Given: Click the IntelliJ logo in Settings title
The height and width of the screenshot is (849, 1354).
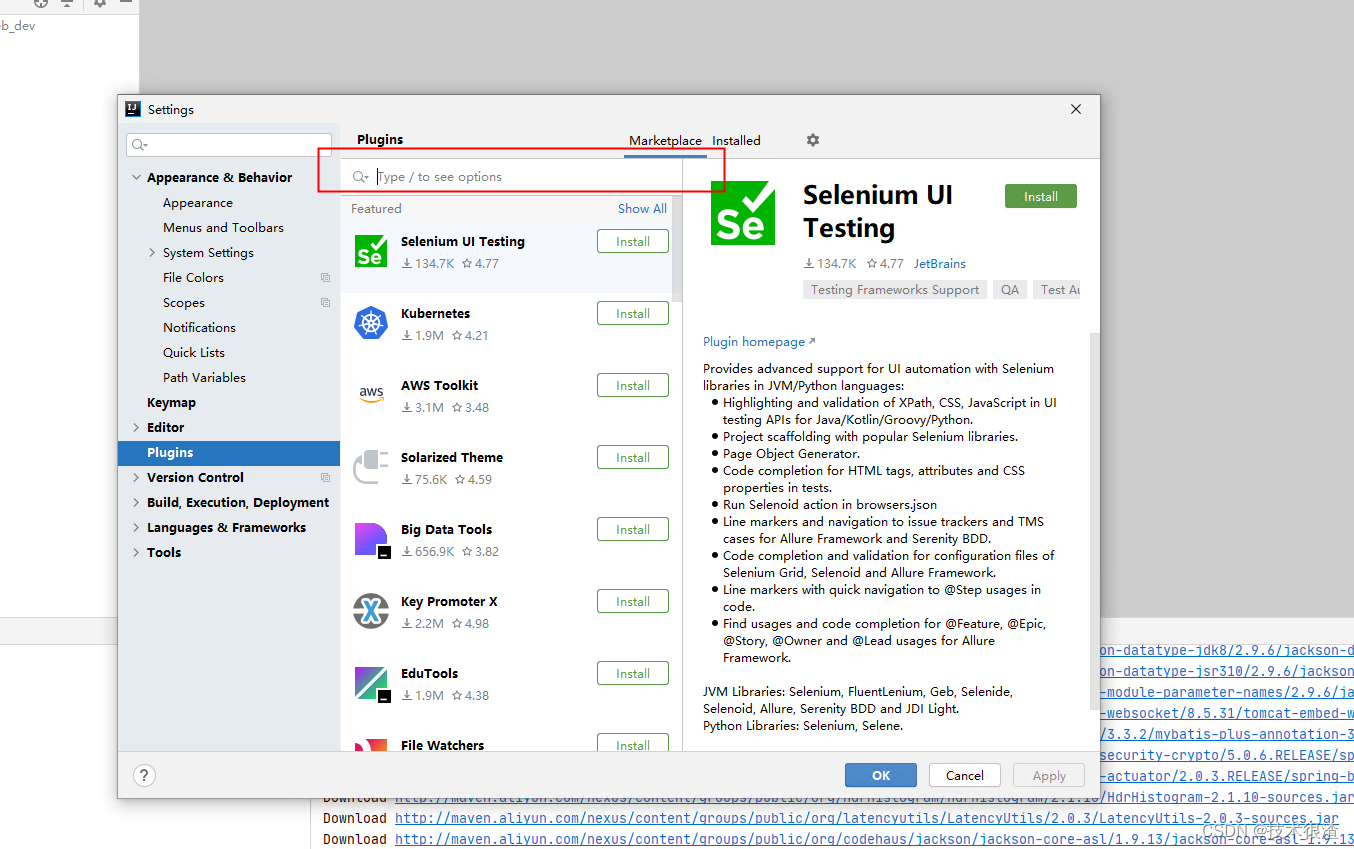Looking at the screenshot, I should click(x=132, y=109).
